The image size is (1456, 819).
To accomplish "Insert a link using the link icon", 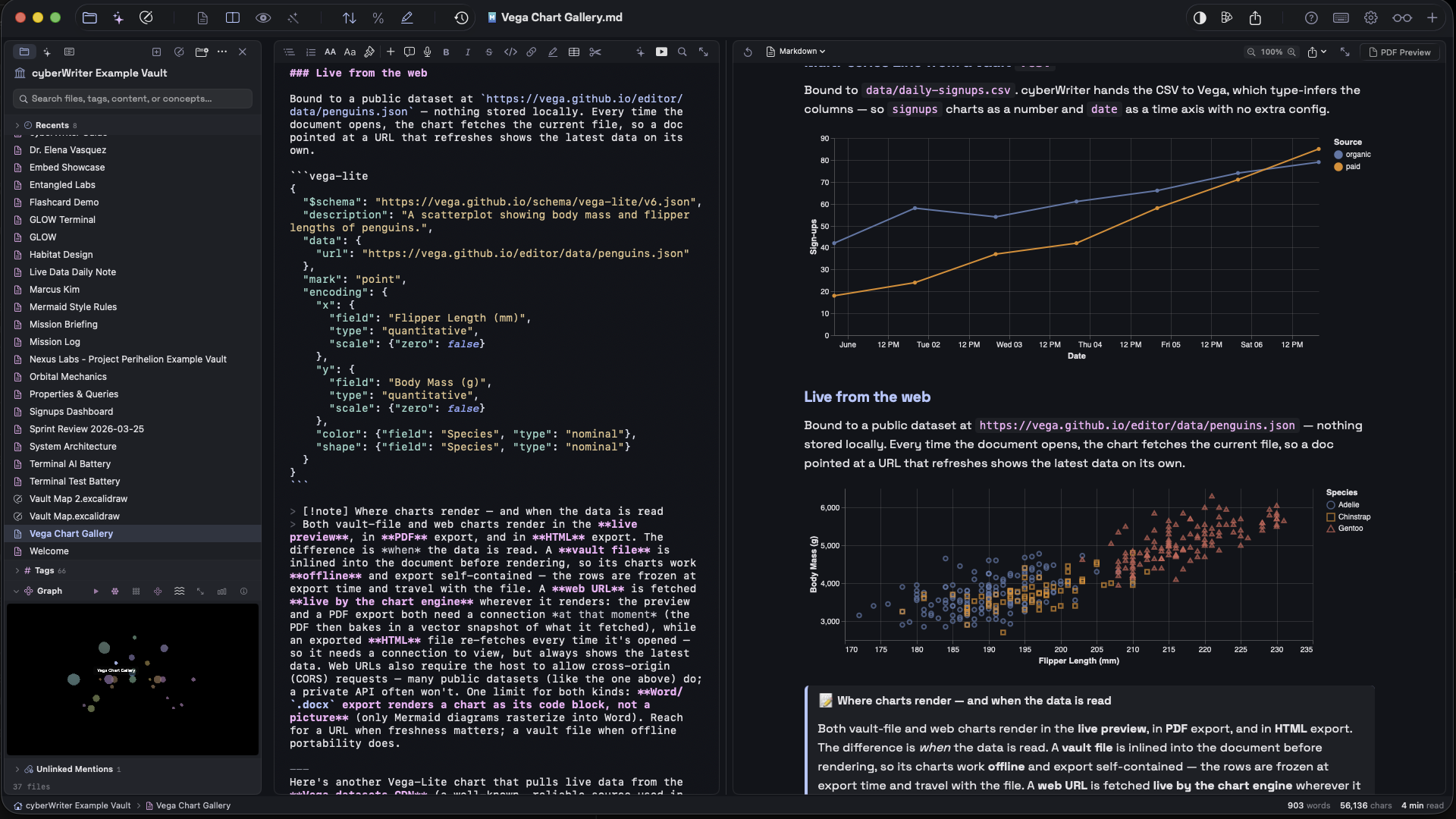I will (532, 52).
